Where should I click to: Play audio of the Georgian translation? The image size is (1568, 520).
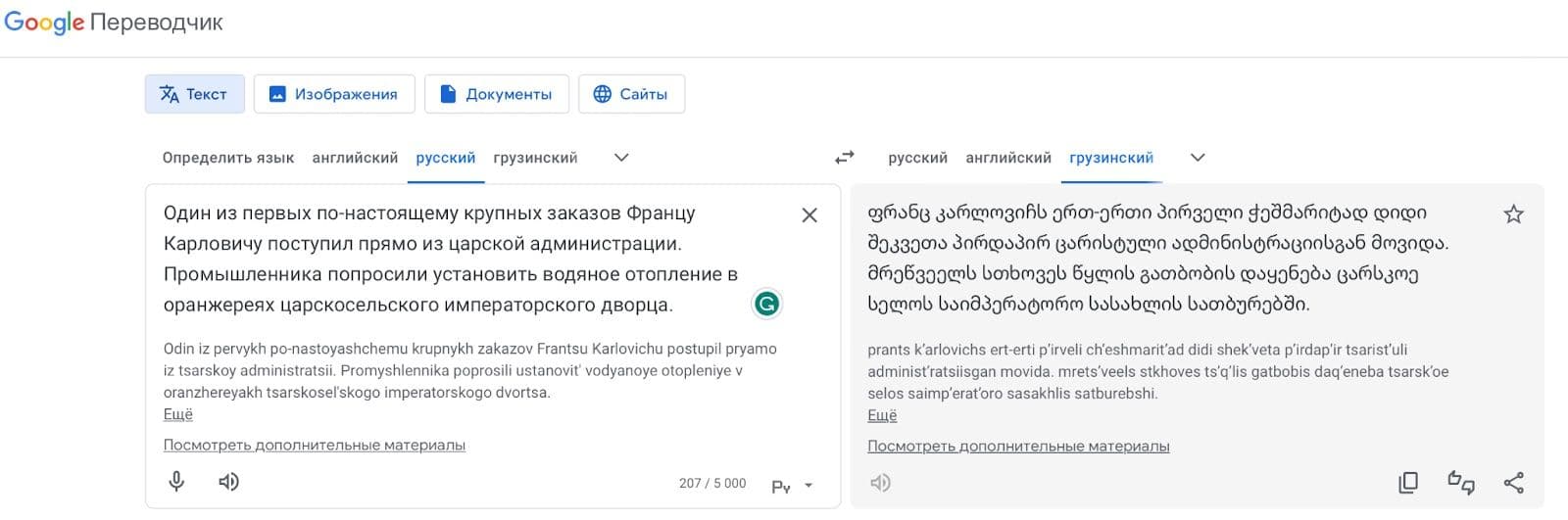pos(881,482)
